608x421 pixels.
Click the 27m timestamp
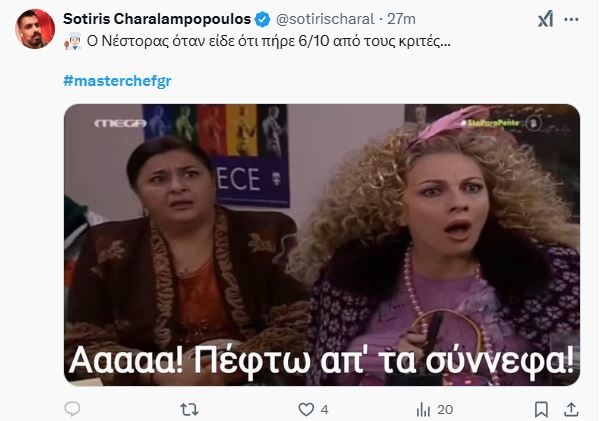tap(401, 19)
